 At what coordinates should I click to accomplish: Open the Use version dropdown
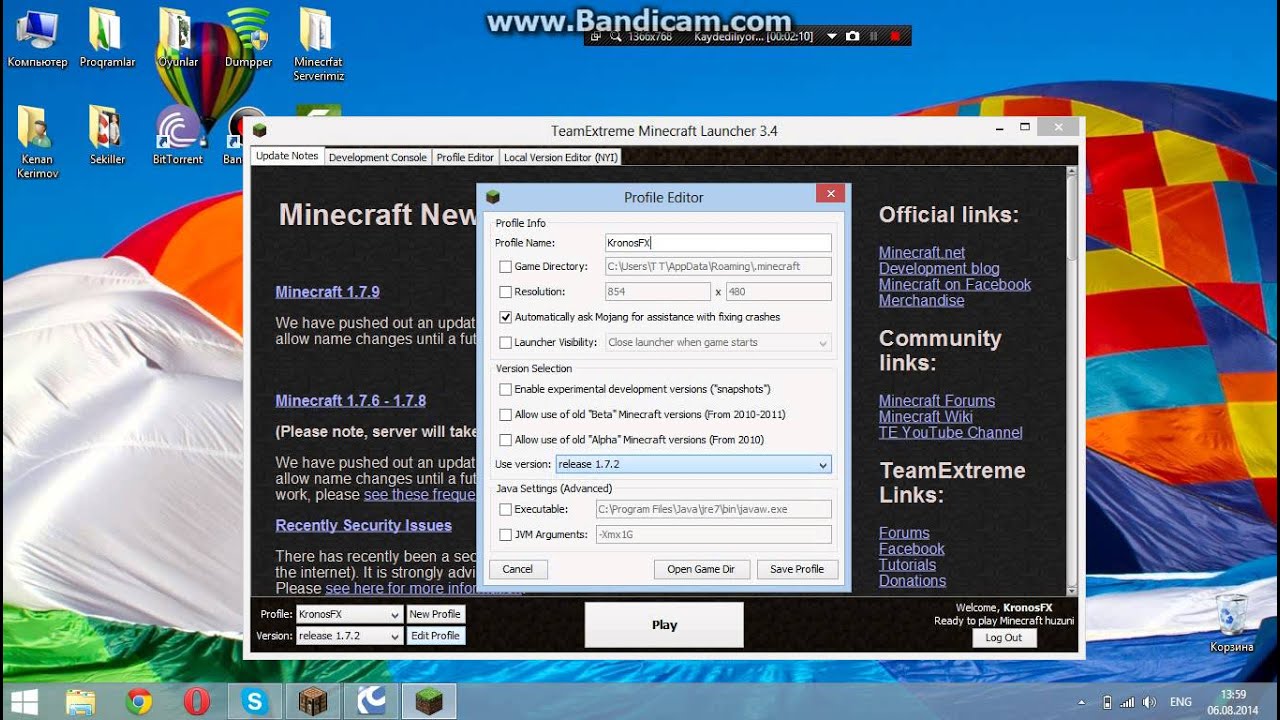click(x=693, y=464)
